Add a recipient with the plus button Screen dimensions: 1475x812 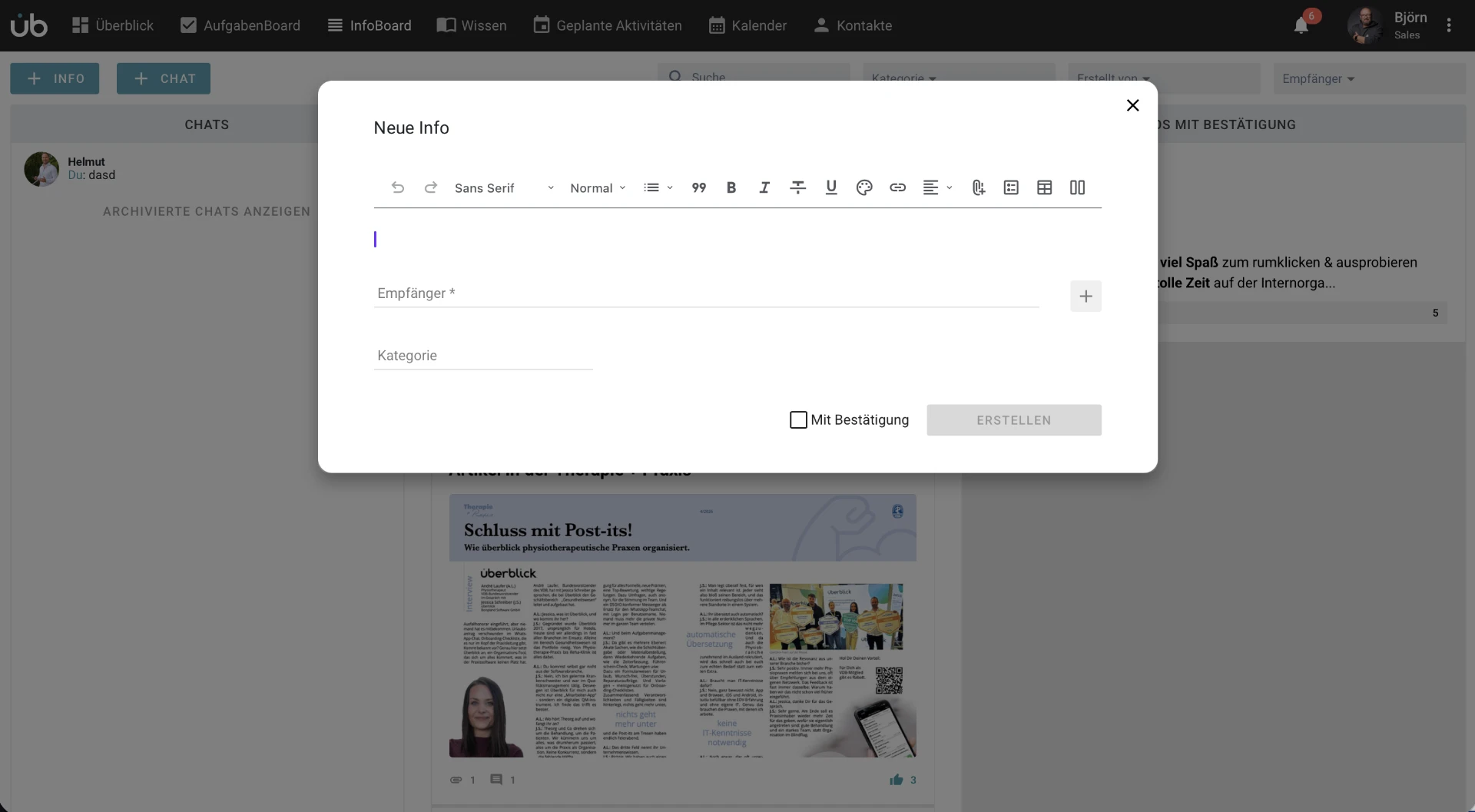(x=1086, y=296)
